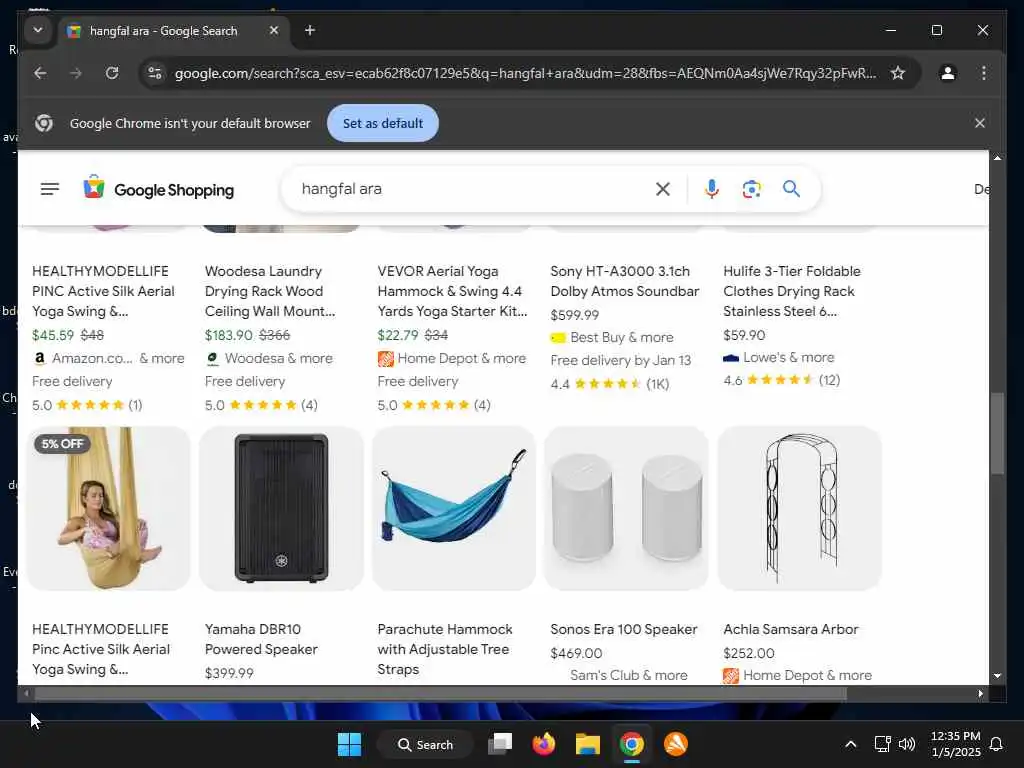The image size is (1024, 768).
Task: Click Woodesa & more seller link
Action: click(x=269, y=359)
